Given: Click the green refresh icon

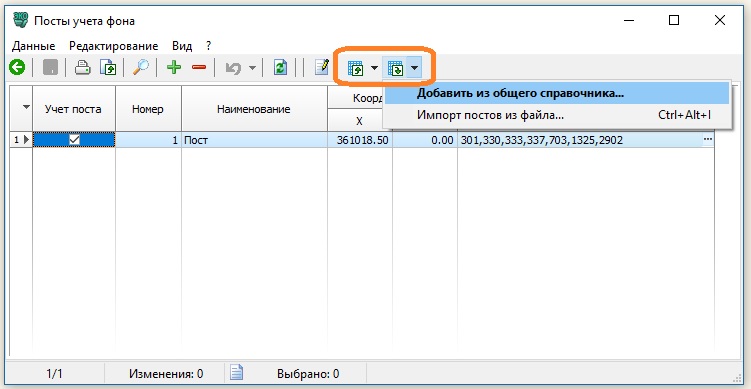Looking at the screenshot, I should pyautogui.click(x=280, y=68).
